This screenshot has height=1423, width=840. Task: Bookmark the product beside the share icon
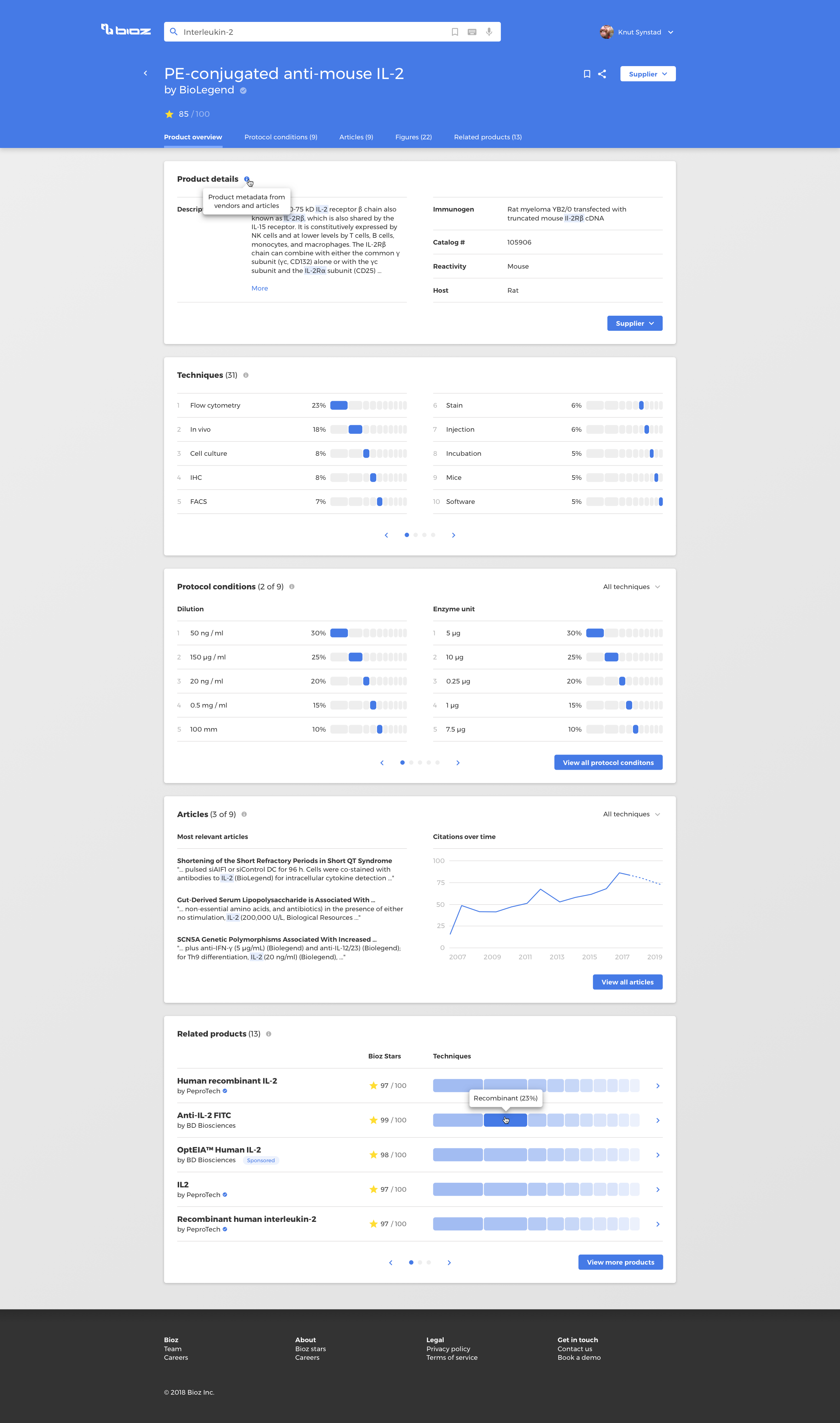587,74
